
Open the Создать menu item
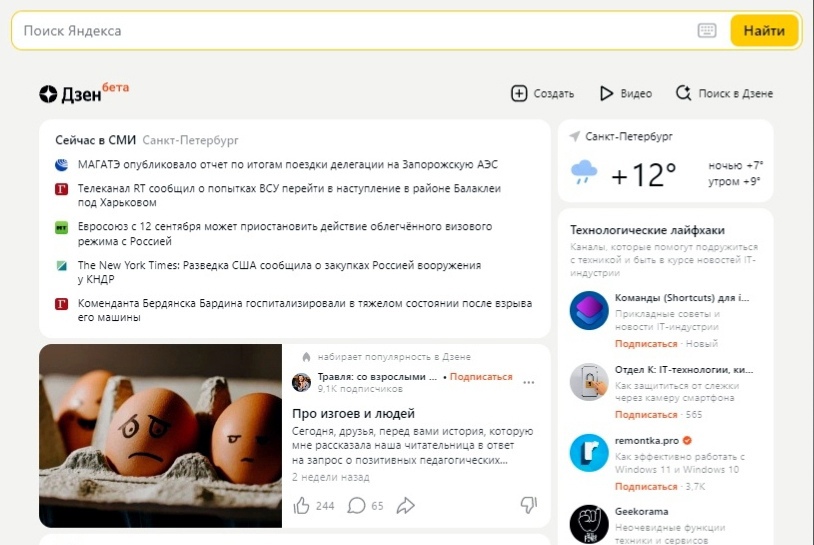click(542, 94)
